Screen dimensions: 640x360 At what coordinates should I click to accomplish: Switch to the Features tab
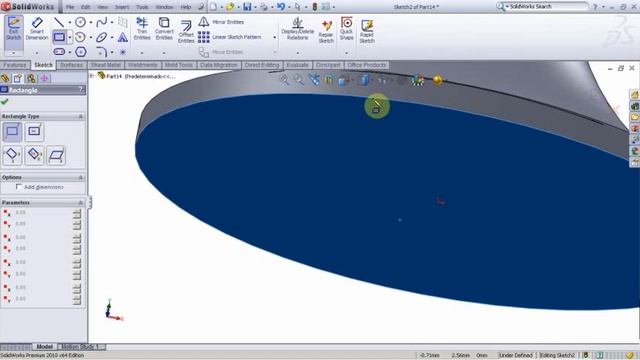point(15,65)
